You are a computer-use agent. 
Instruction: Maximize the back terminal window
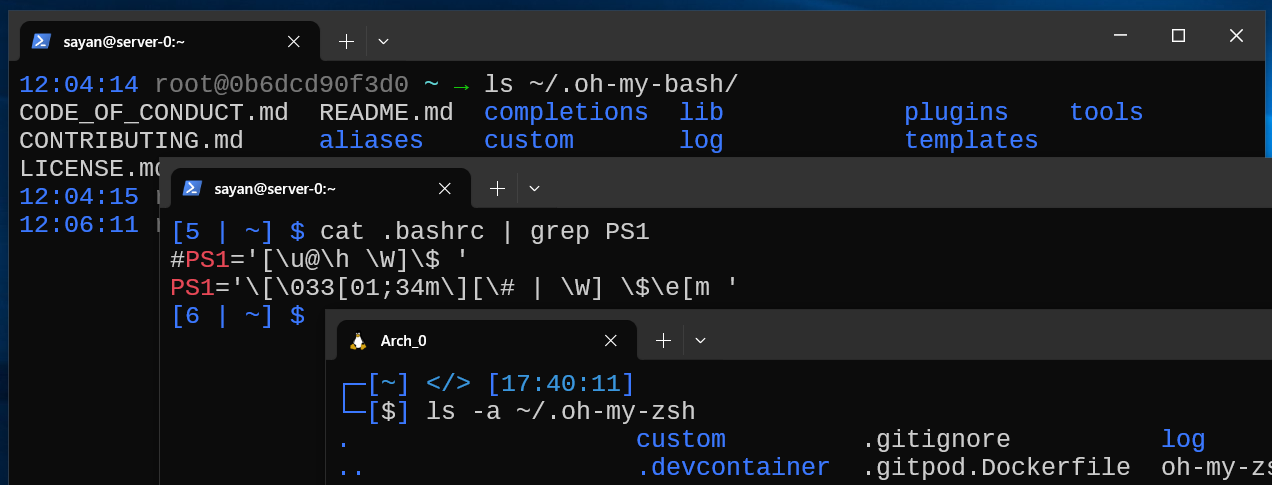click(1178, 36)
